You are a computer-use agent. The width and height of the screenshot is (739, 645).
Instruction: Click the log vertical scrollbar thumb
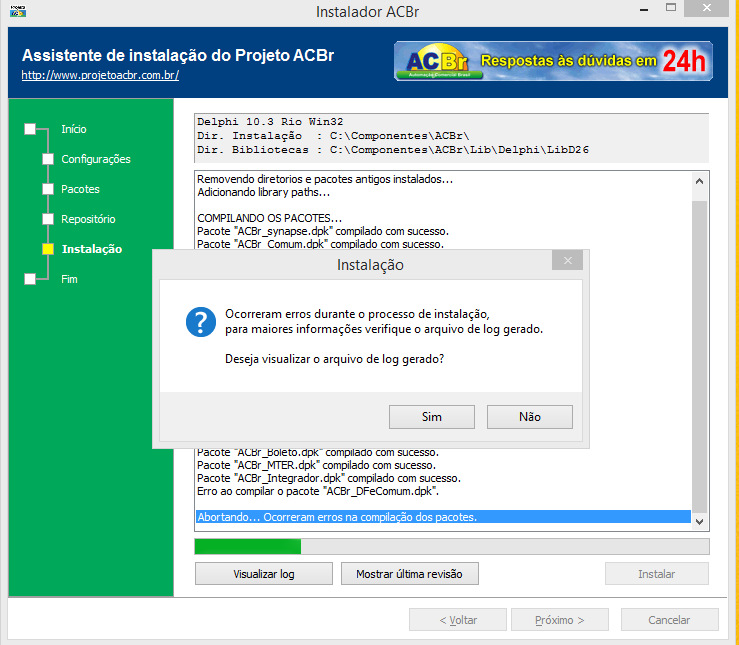tap(699, 356)
